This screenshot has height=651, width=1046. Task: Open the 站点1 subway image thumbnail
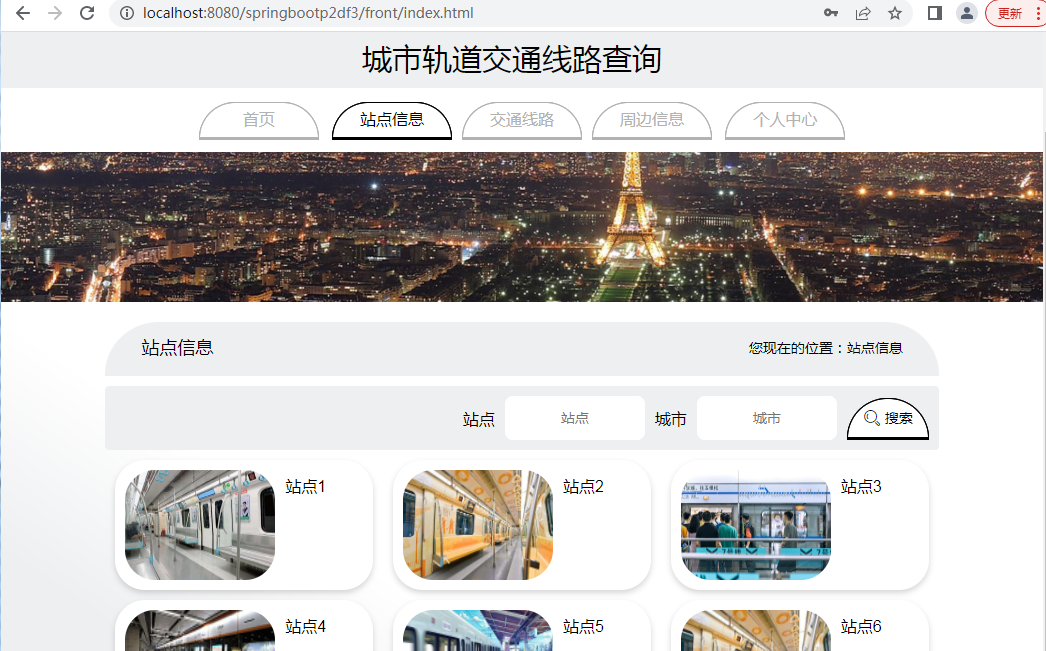pos(199,524)
